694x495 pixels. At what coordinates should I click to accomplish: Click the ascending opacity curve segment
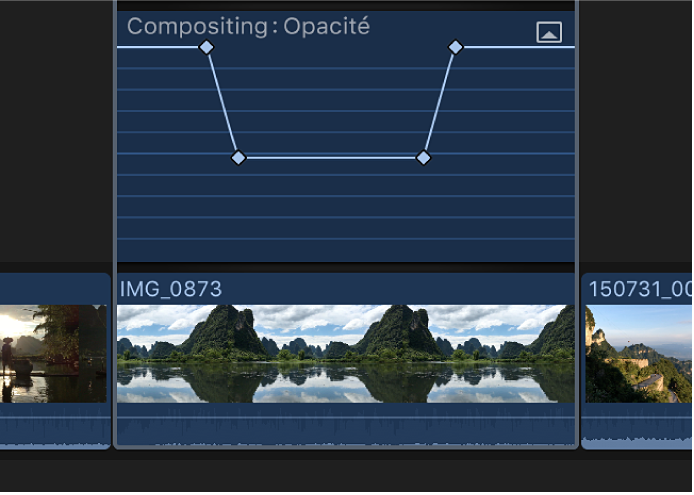click(x=440, y=102)
